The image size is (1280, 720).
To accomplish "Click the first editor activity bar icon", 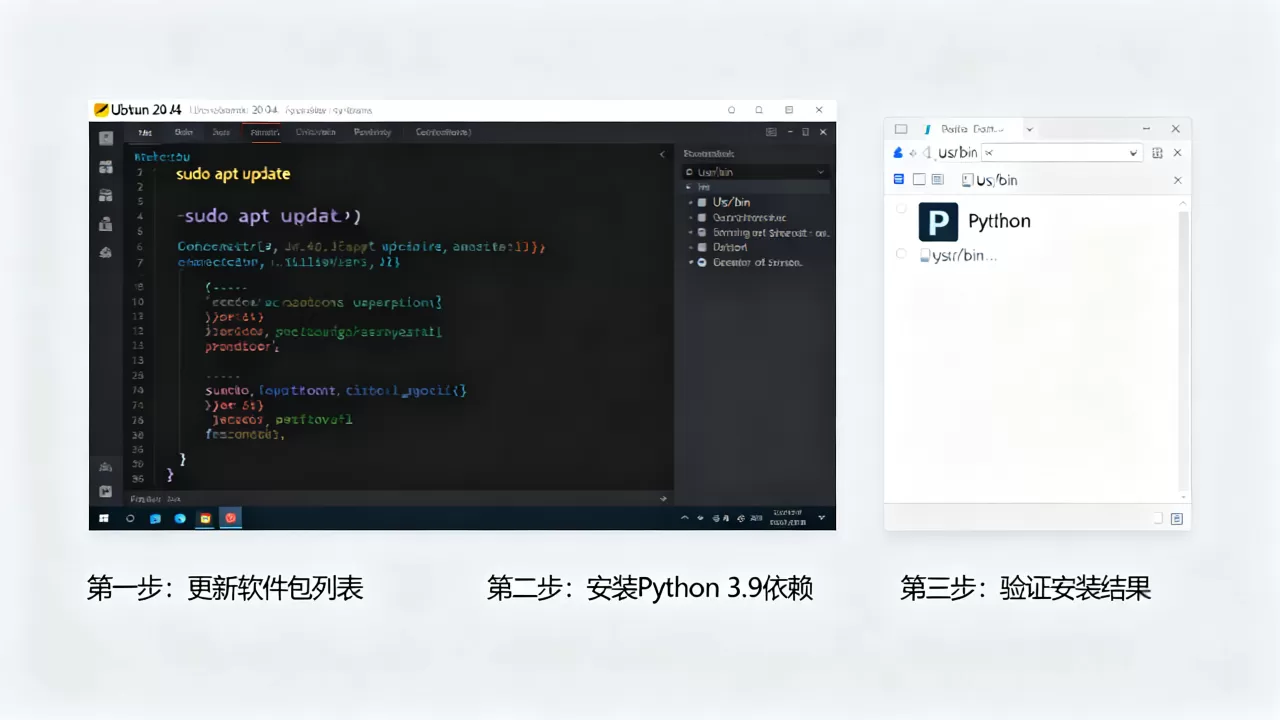I will click(x=106, y=139).
